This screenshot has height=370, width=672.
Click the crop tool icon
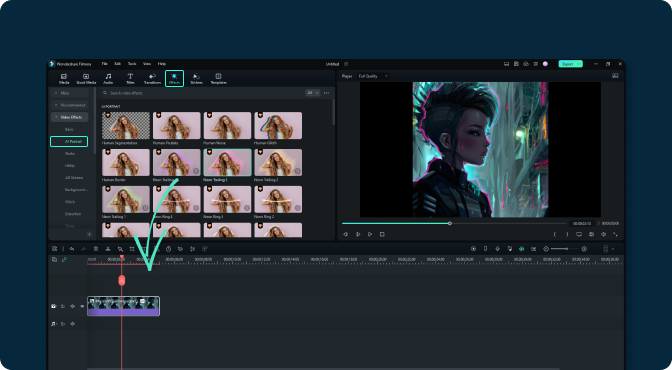[132, 249]
